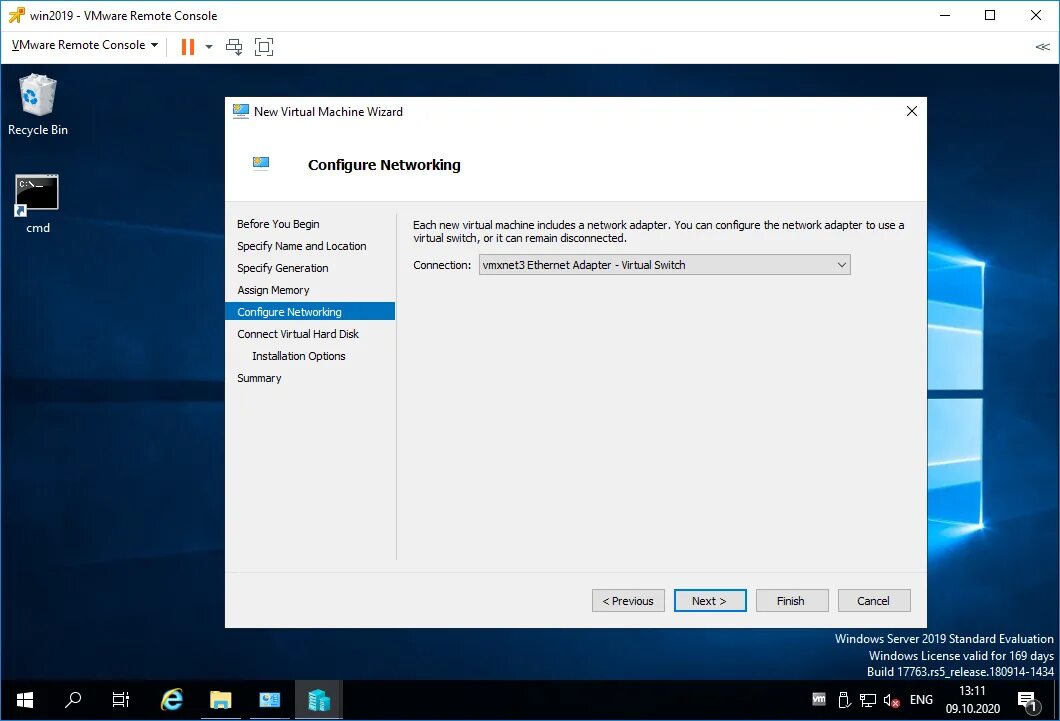
Task: Open the Connection virtual switch dropdown
Action: tap(665, 265)
